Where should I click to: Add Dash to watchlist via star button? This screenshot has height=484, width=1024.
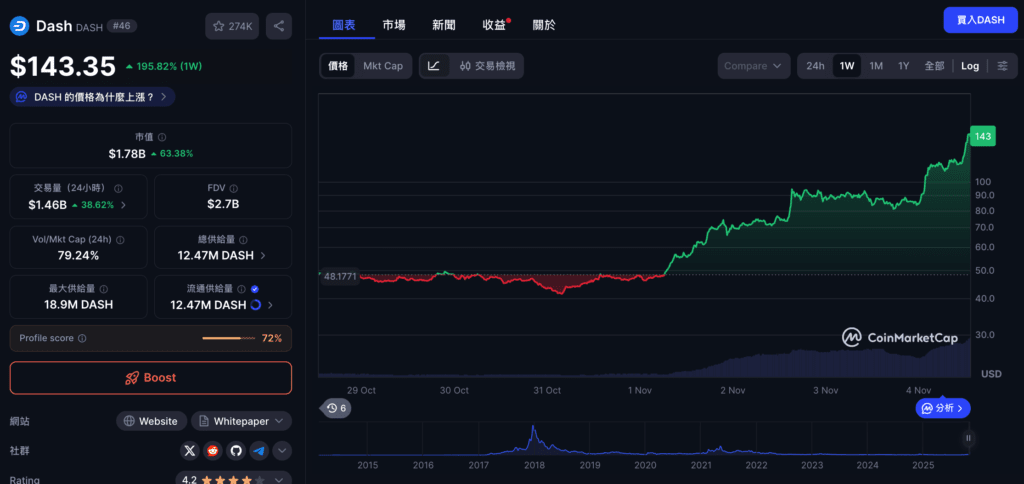click(231, 26)
